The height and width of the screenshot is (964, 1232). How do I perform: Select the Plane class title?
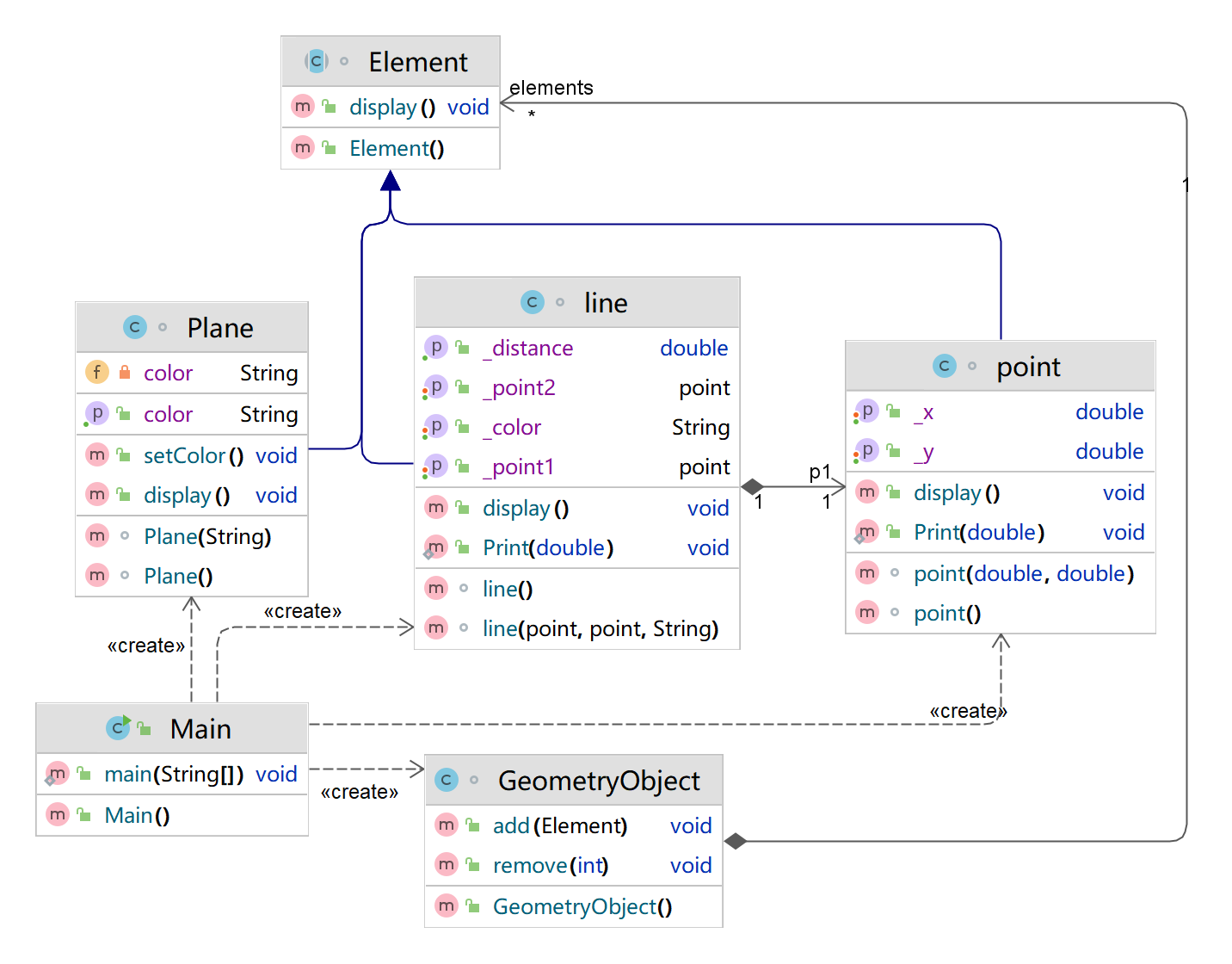(220, 328)
